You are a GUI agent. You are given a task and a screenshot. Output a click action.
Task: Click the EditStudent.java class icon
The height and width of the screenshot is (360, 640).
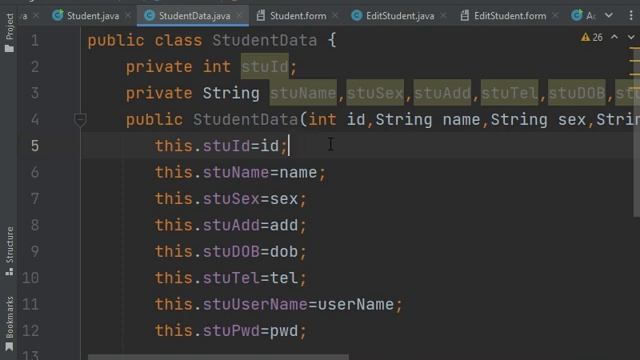[x=357, y=16]
